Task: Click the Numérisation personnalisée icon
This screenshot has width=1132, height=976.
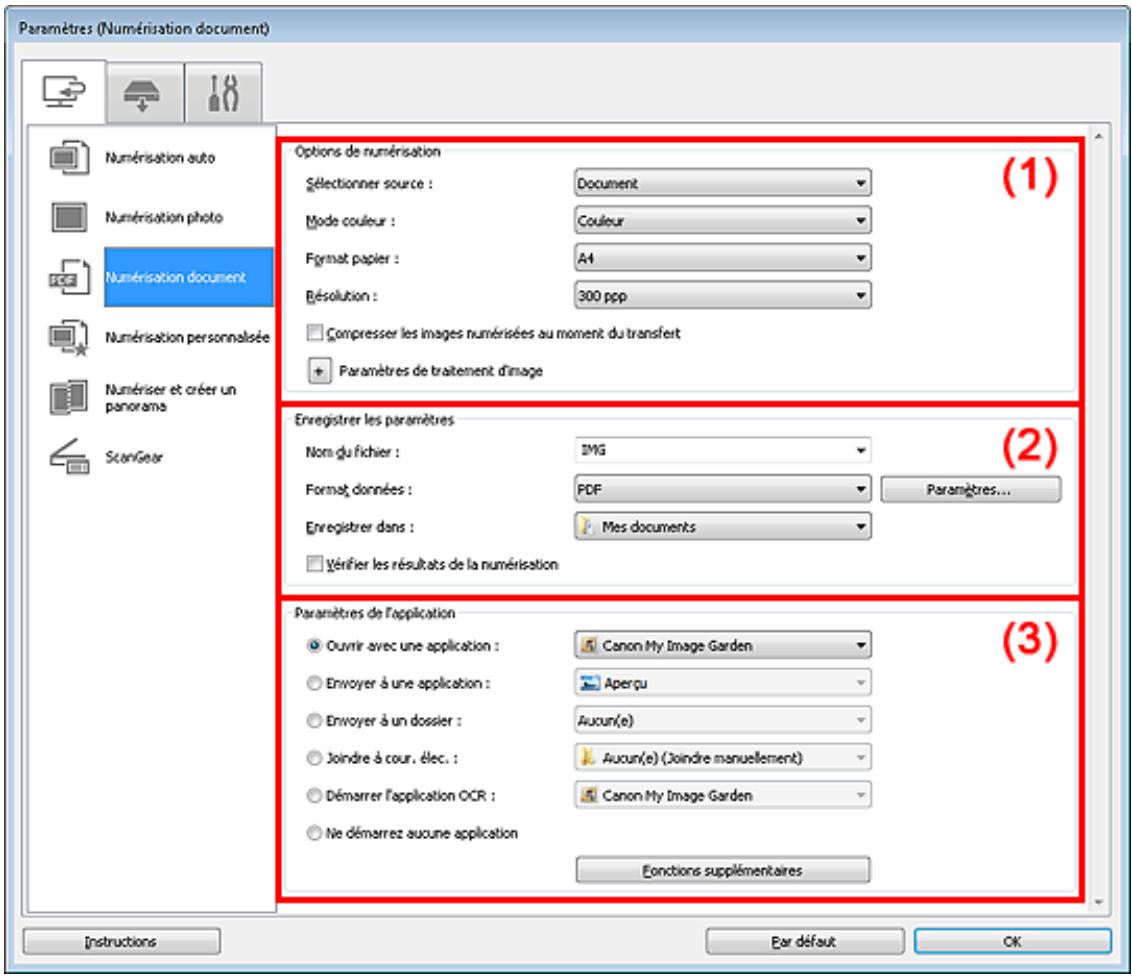Action: pos(67,337)
